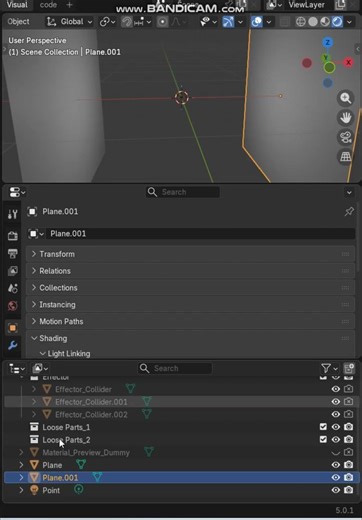Expand the Motion Paths panel

click(x=190, y=321)
